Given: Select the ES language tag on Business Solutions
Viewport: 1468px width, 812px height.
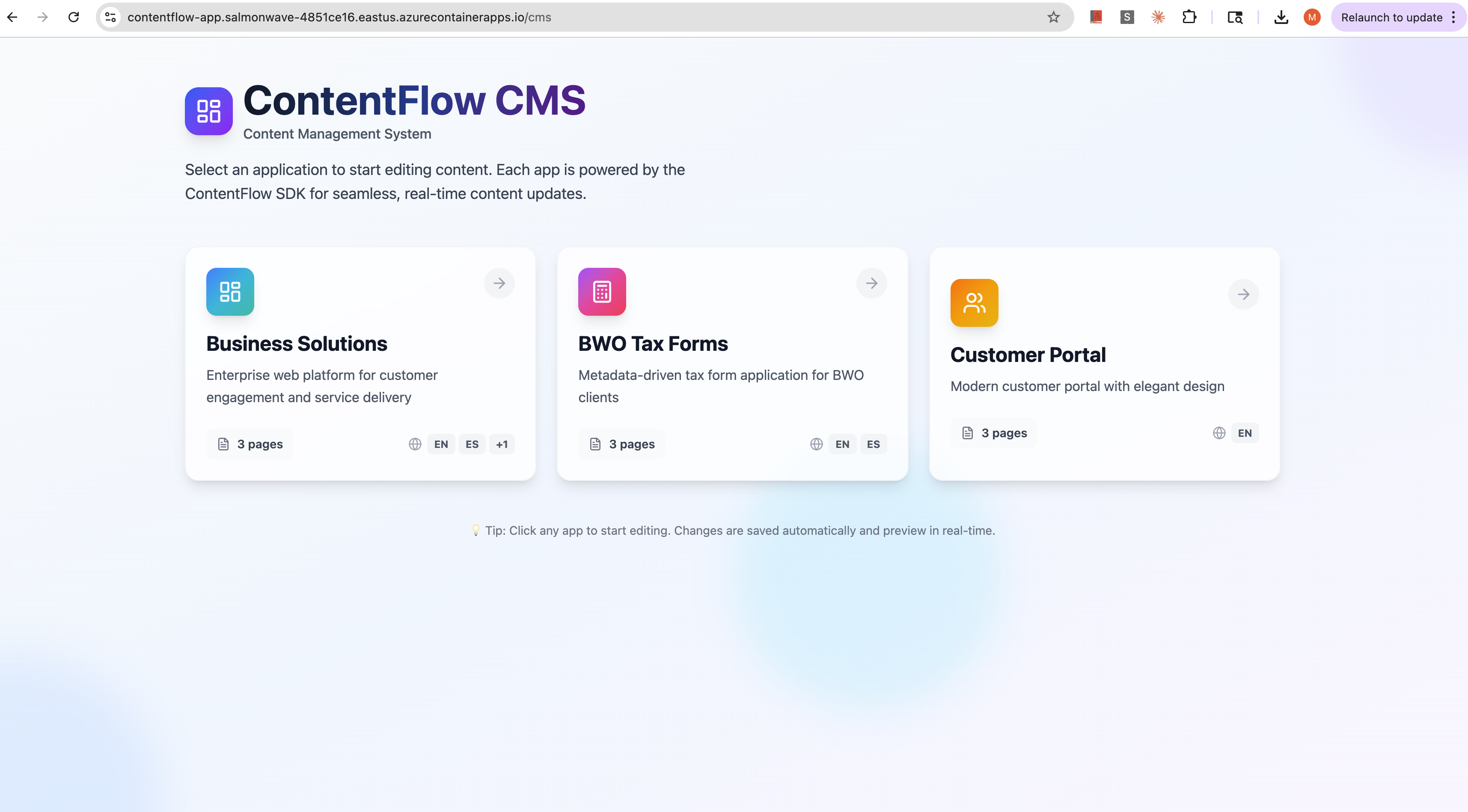Looking at the screenshot, I should point(472,444).
